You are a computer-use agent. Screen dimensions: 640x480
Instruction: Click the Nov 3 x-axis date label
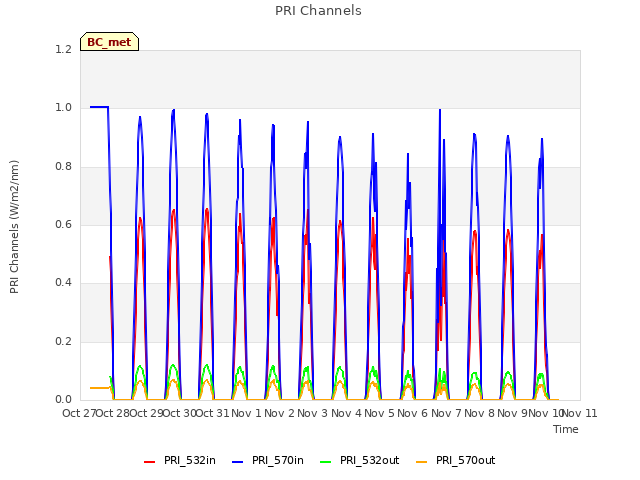[313, 413]
